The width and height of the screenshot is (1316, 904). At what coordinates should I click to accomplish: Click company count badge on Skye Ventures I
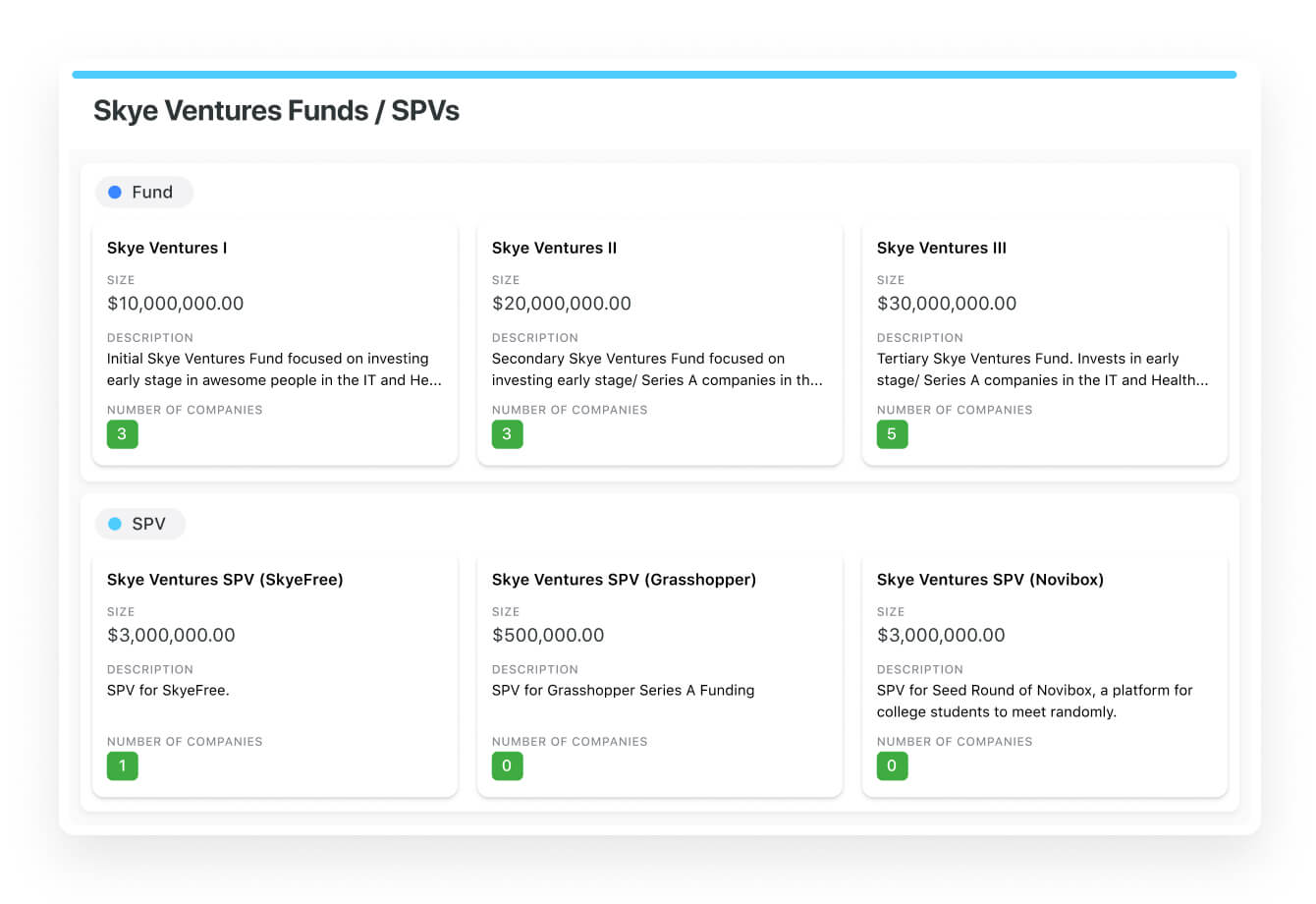122,434
